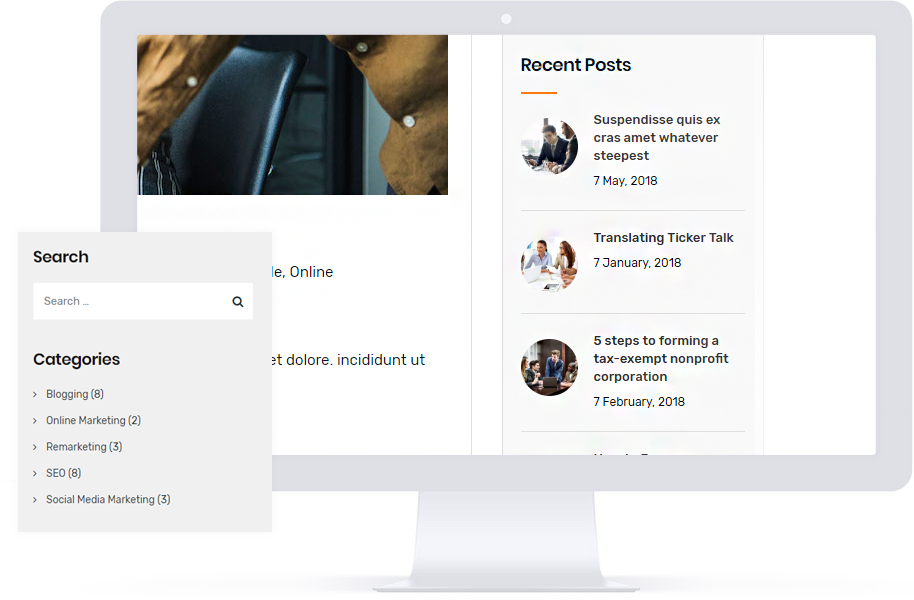Open the SEO (8) category
914x600 pixels.
pyautogui.click(x=64, y=473)
